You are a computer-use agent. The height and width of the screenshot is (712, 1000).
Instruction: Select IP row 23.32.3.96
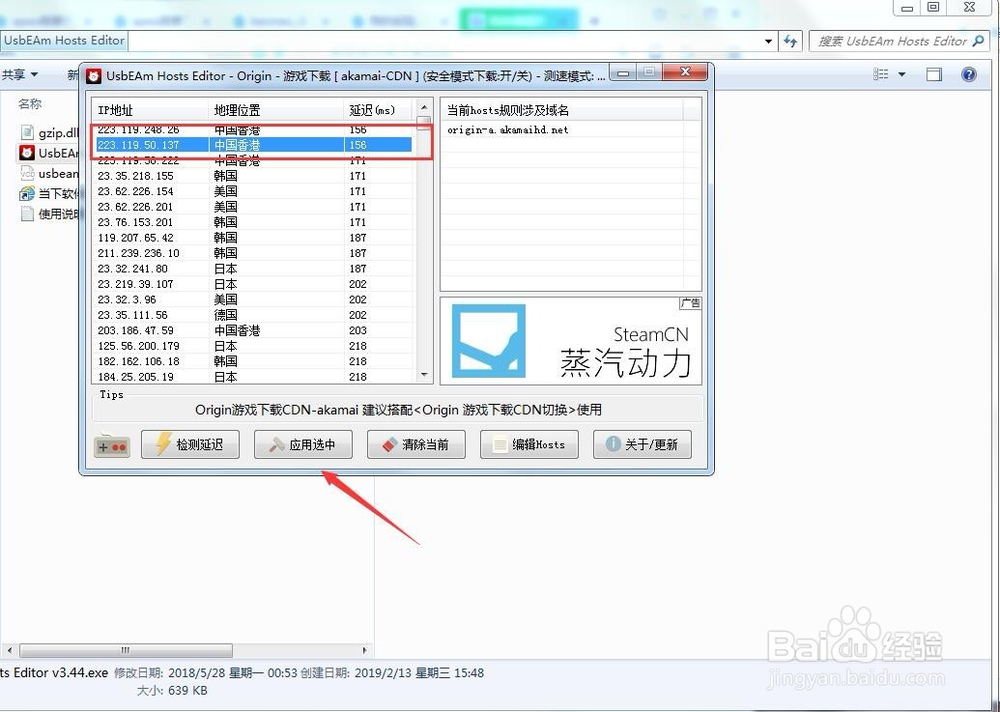[x=254, y=299]
